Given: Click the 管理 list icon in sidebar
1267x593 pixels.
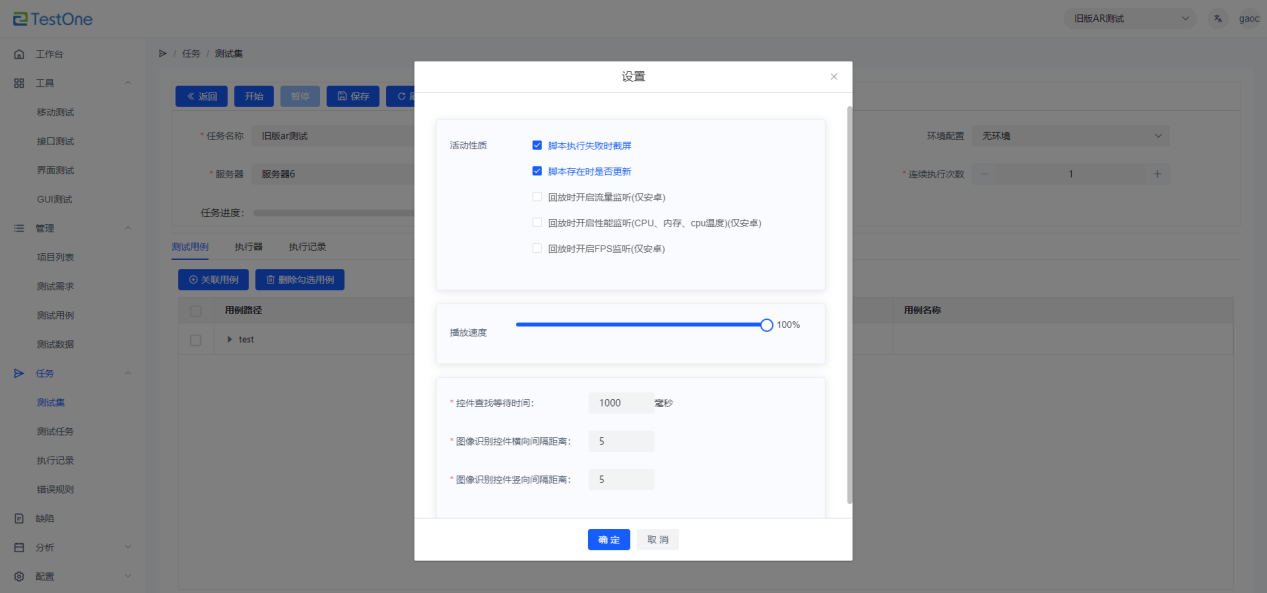Looking at the screenshot, I should 19,228.
